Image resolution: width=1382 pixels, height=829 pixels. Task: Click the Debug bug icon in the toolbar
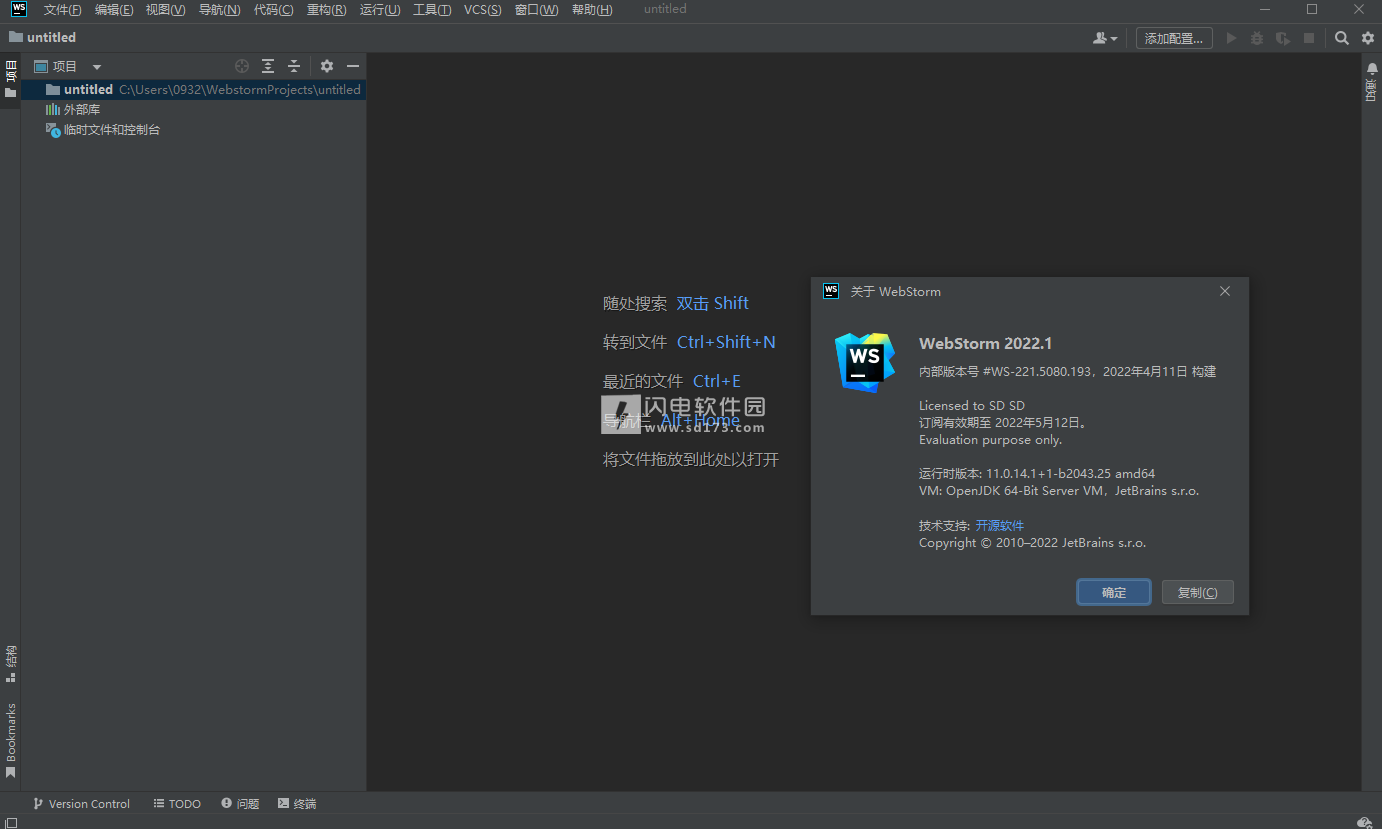(x=1257, y=38)
